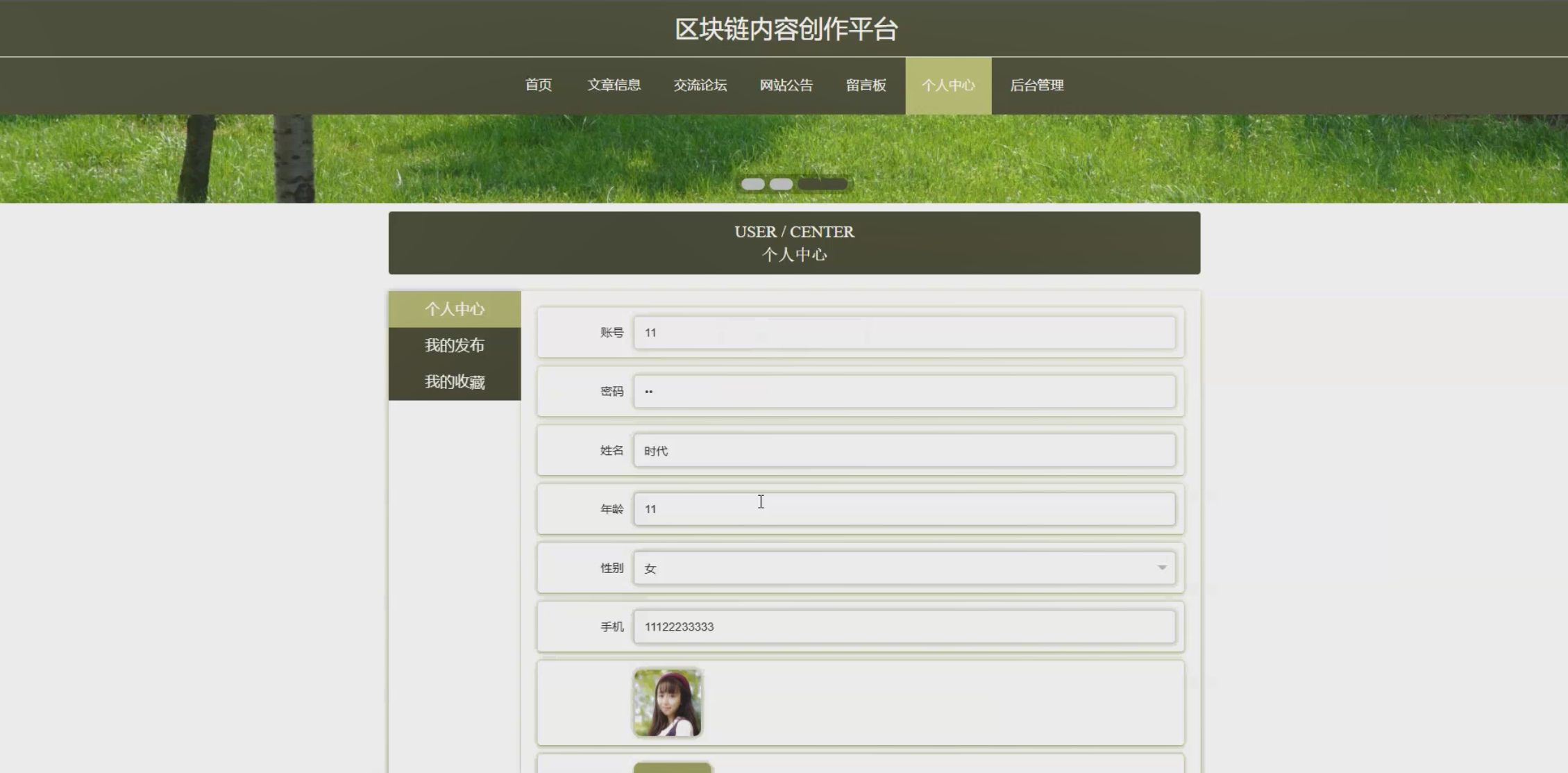Select the first carousel indicator dot
This screenshot has height=773, width=1568.
[753, 184]
